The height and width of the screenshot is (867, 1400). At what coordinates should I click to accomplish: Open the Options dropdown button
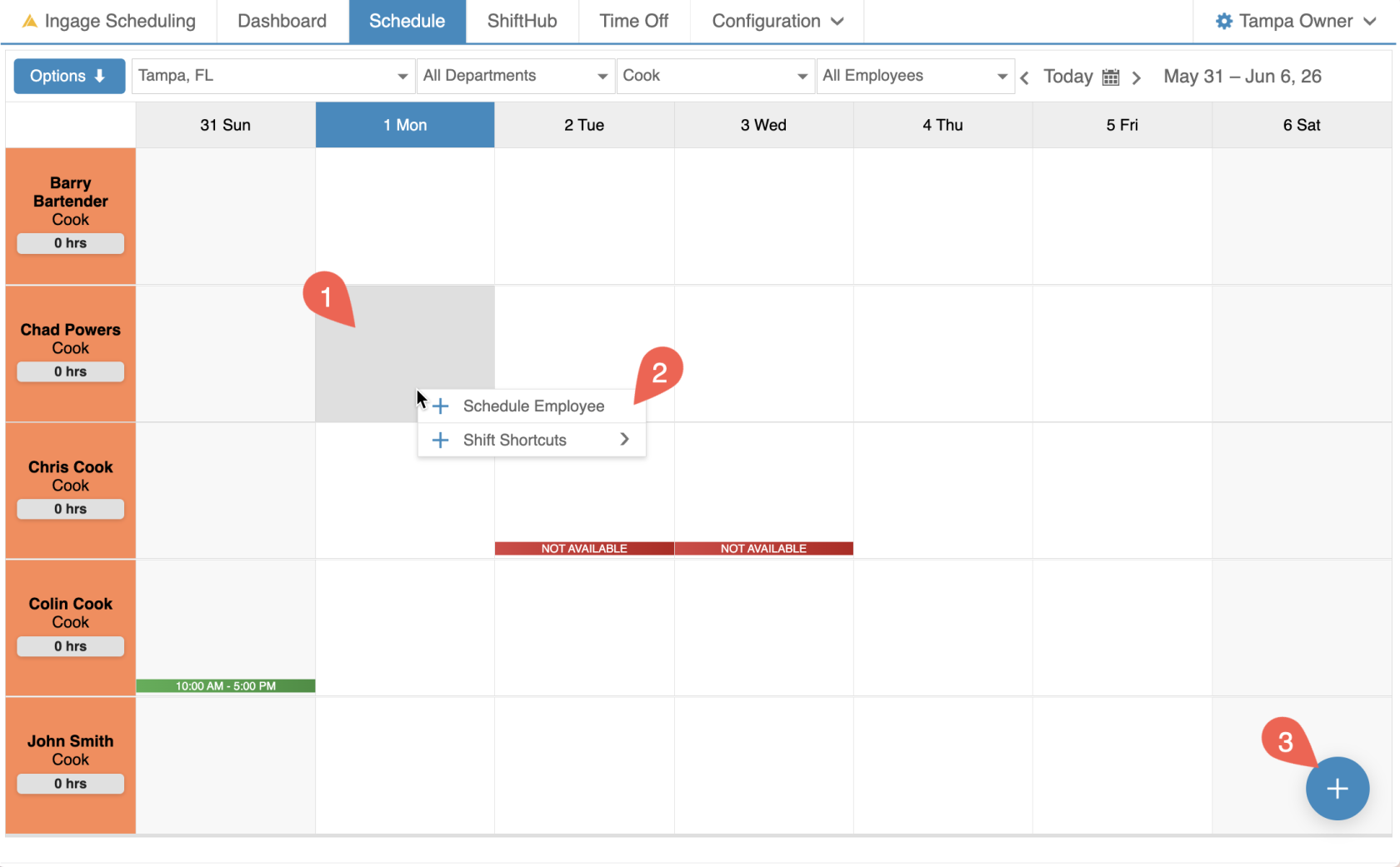pyautogui.click(x=69, y=76)
